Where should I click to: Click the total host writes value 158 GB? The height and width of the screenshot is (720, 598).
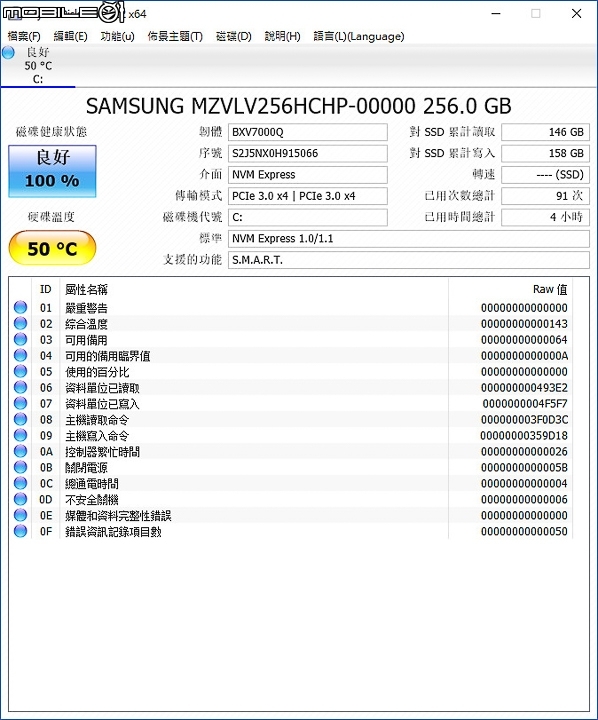click(x=545, y=153)
